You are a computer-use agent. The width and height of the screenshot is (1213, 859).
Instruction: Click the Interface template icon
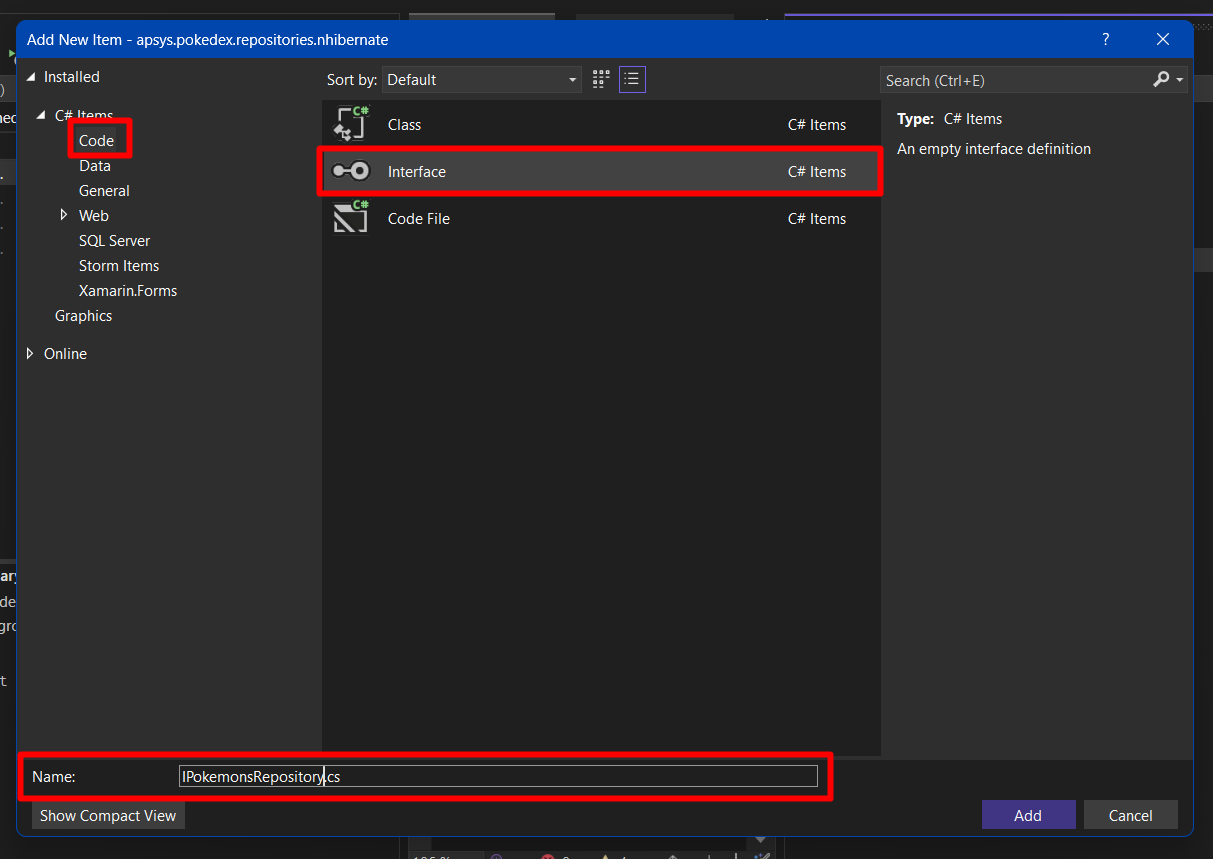point(351,172)
